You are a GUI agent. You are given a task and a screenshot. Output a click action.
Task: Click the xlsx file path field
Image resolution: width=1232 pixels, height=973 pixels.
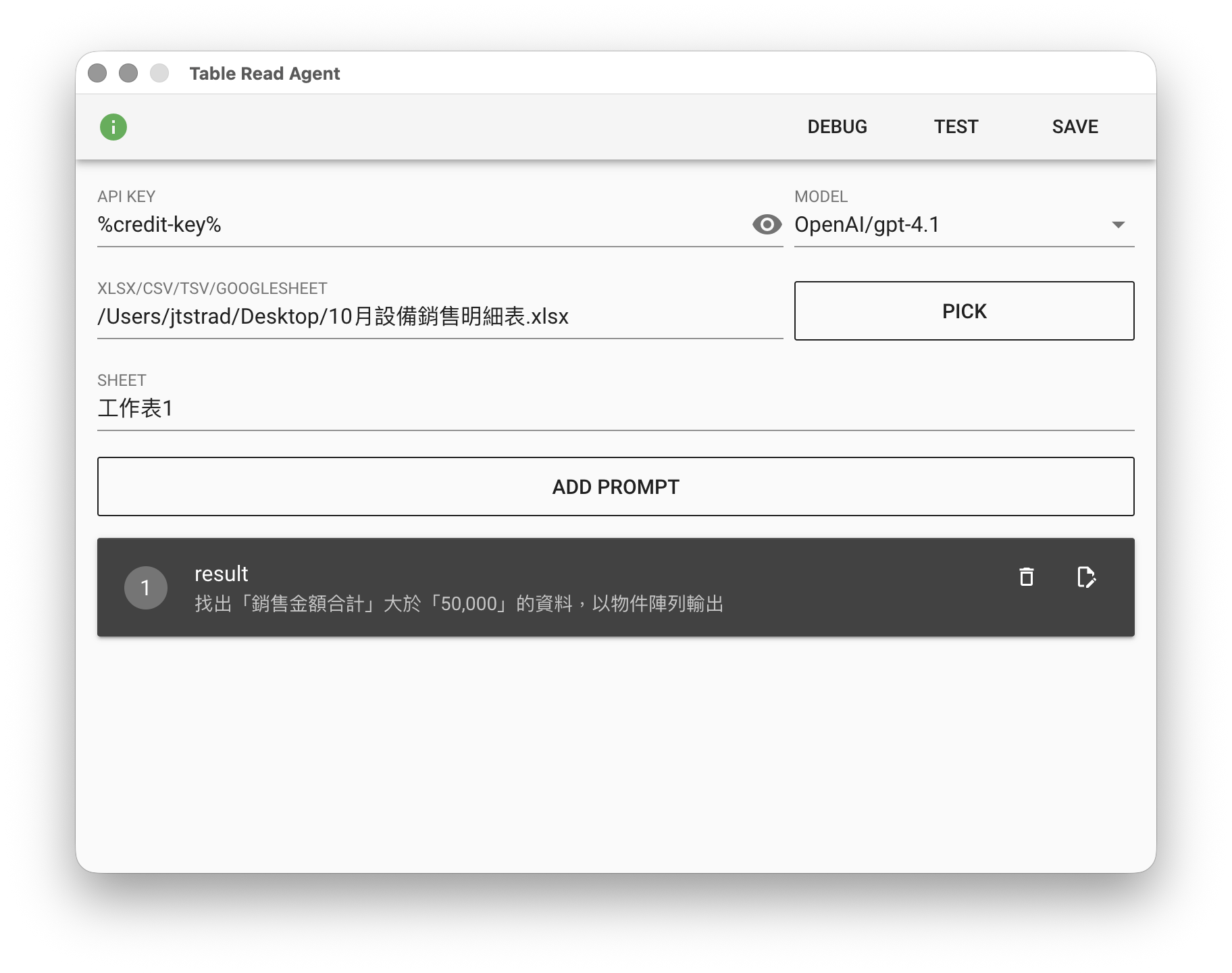(439, 317)
